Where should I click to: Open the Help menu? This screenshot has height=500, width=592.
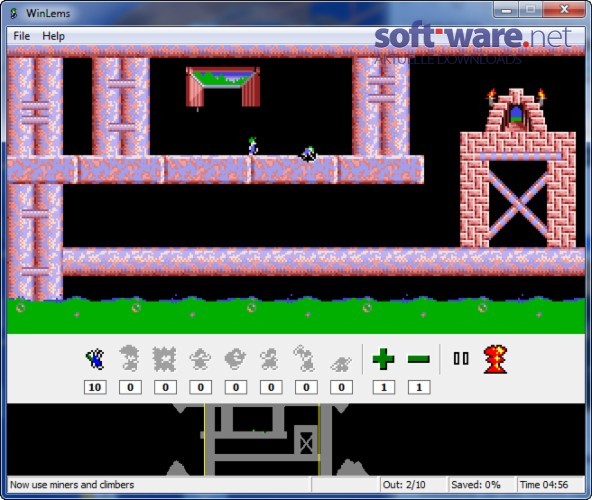tap(54, 36)
